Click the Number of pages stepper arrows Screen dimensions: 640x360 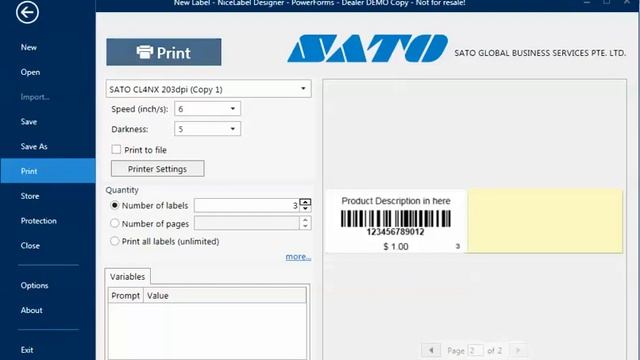click(305, 223)
